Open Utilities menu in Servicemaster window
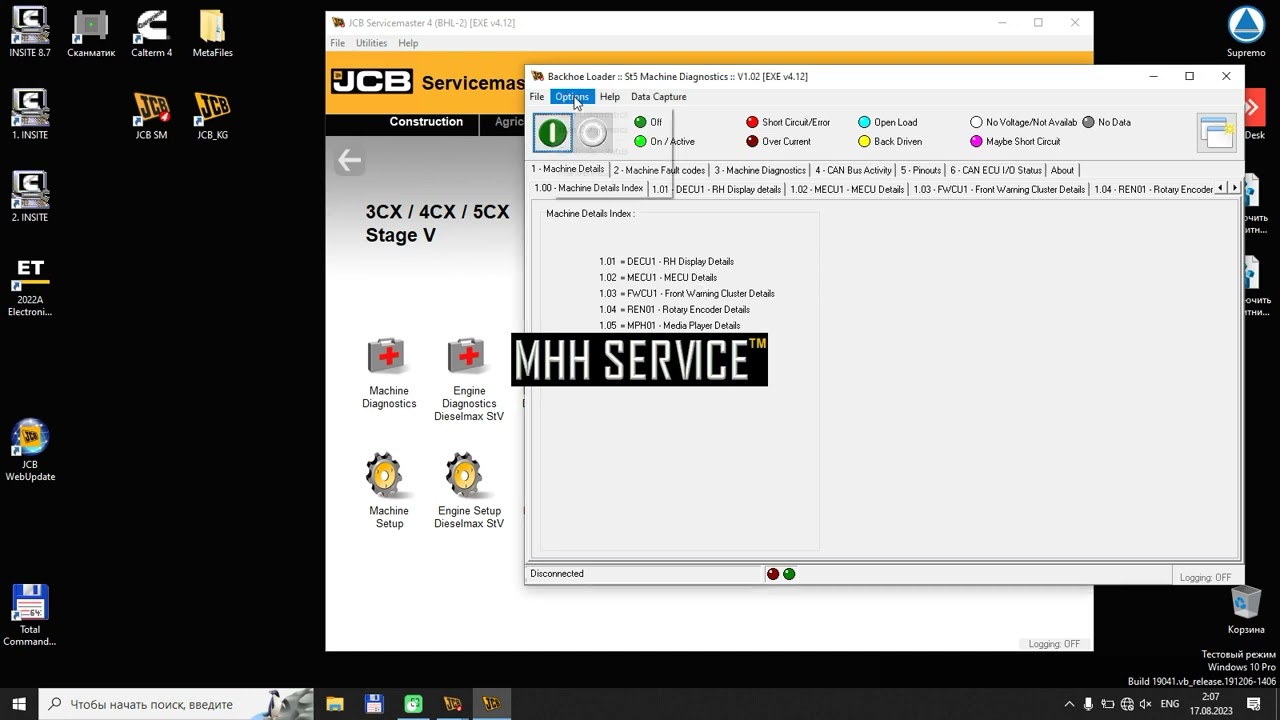The image size is (1280, 720). click(371, 43)
